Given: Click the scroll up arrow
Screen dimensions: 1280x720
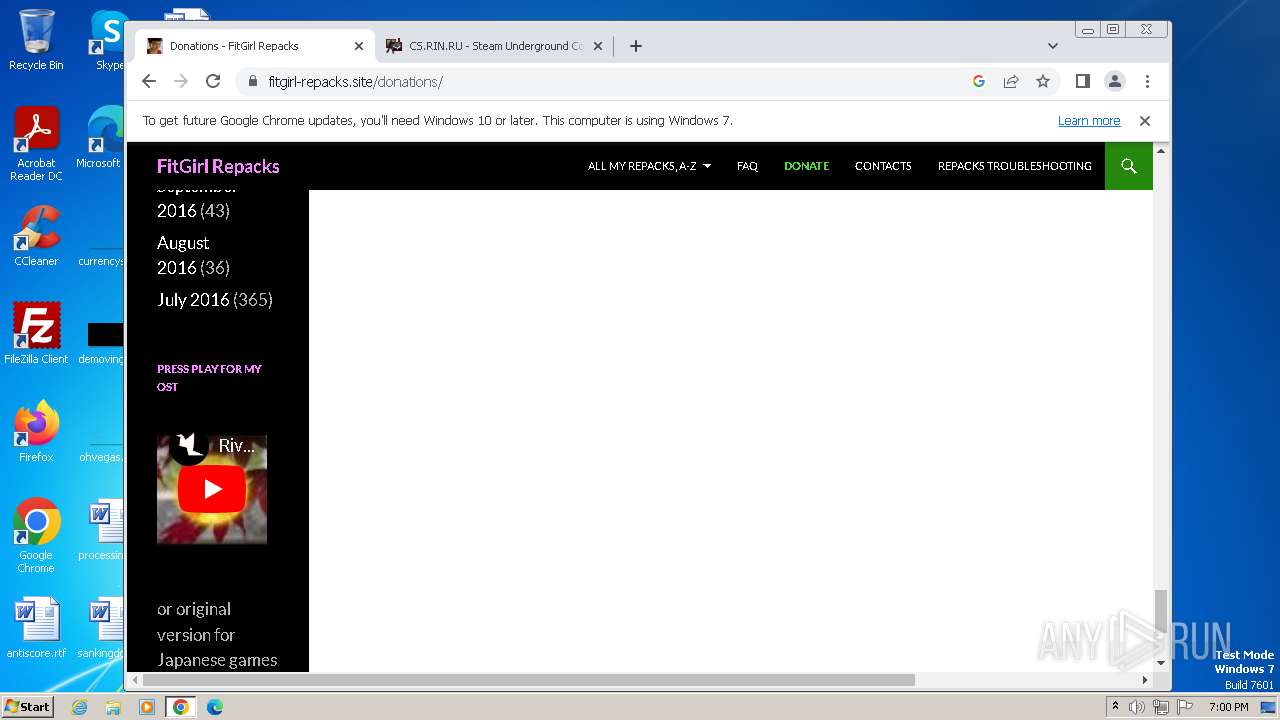Looking at the screenshot, I should (x=1161, y=151).
